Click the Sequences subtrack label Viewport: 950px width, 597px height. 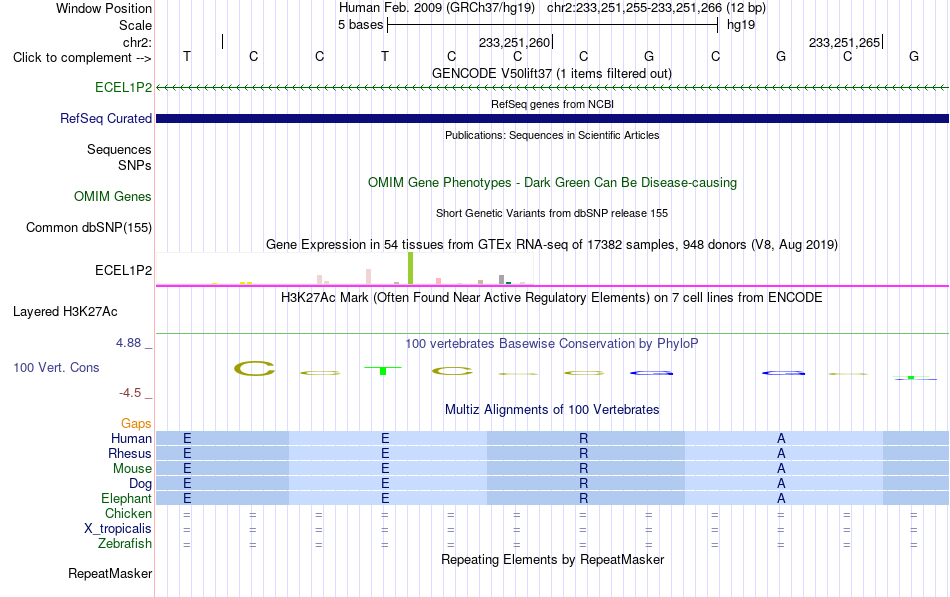tap(119, 150)
